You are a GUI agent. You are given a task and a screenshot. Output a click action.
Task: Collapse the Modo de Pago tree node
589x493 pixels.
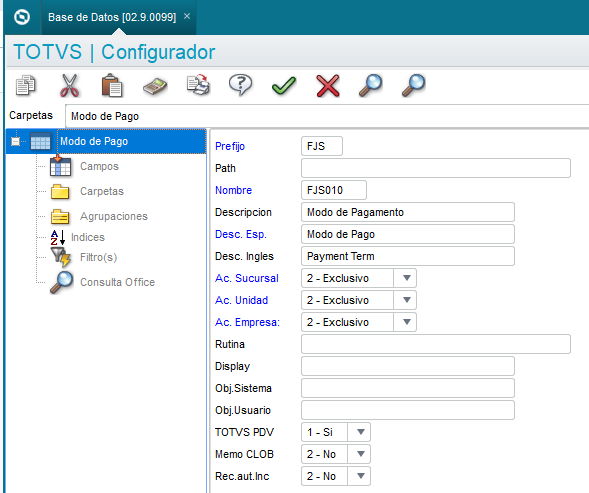point(15,142)
